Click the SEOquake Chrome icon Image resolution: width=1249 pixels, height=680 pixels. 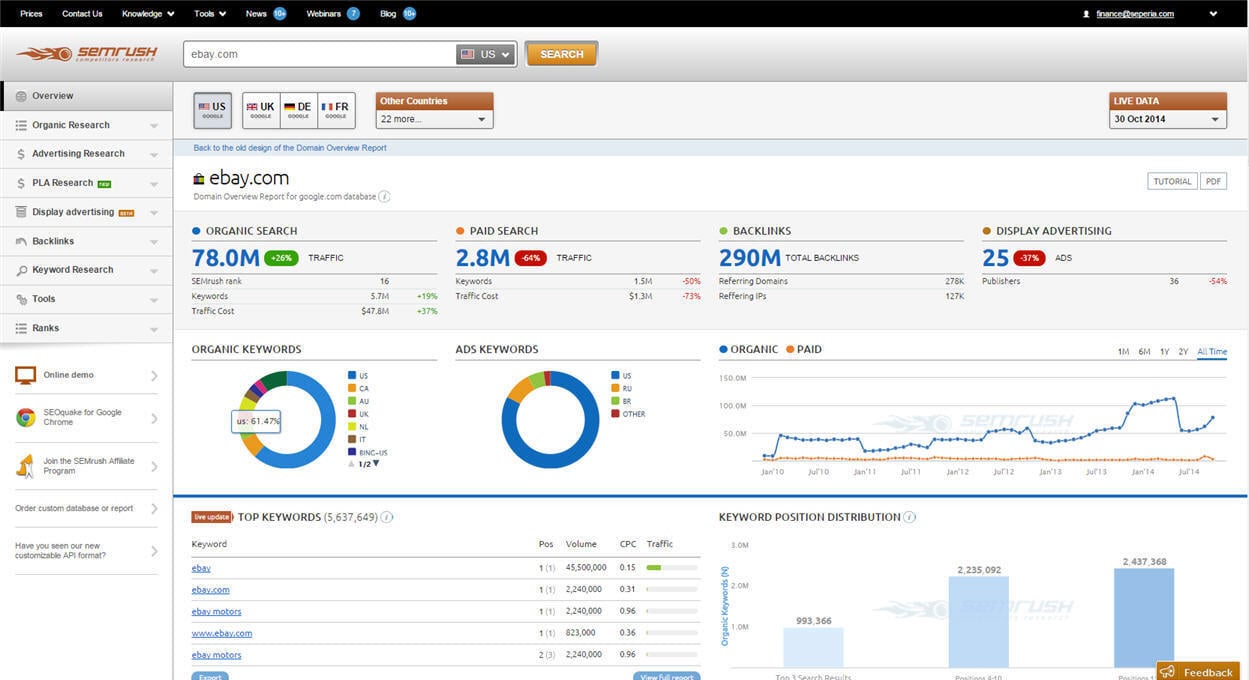(26, 418)
